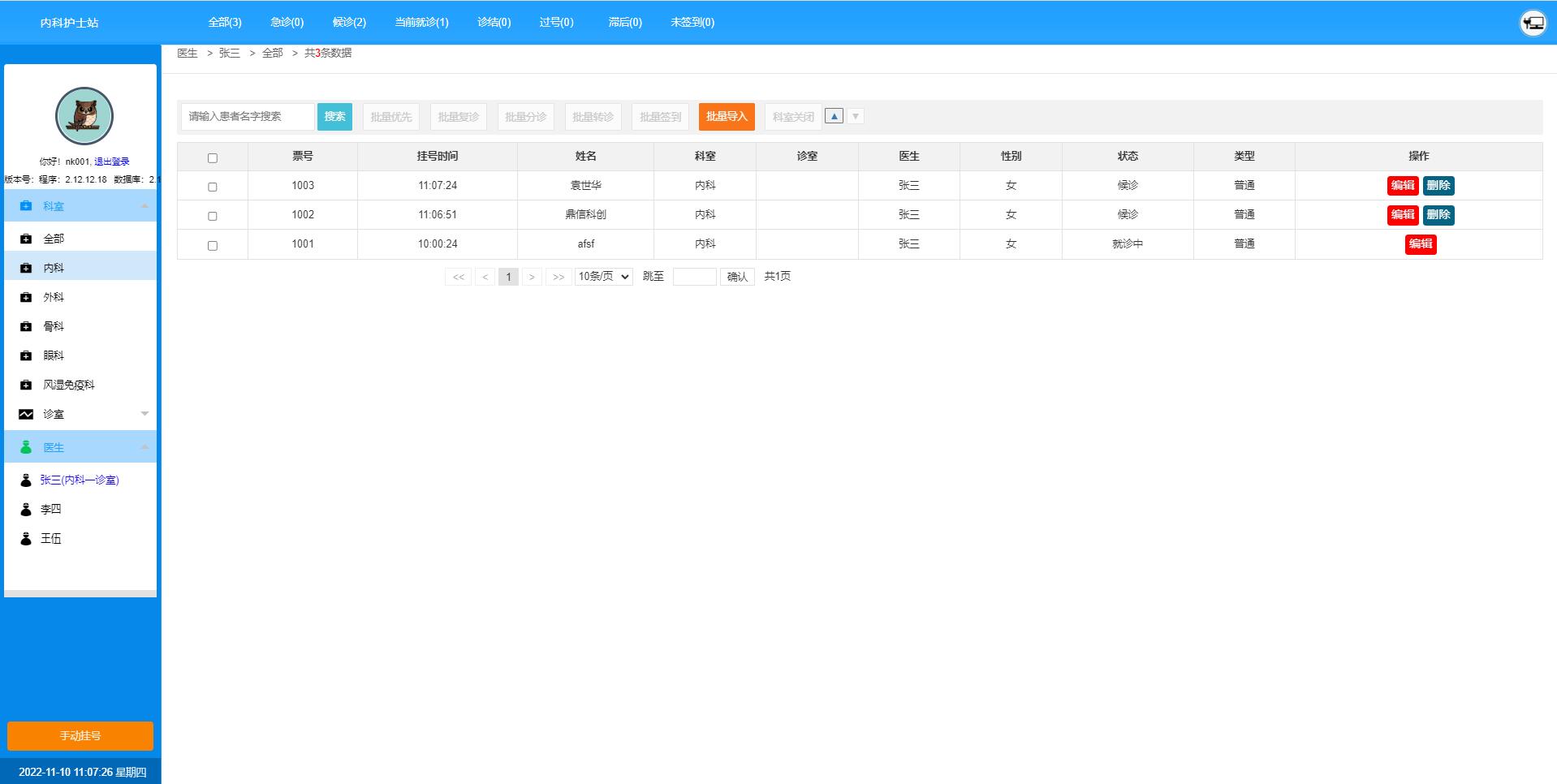Click the person icon beside 王伍
This screenshot has height=784, width=1557.
pyautogui.click(x=26, y=539)
